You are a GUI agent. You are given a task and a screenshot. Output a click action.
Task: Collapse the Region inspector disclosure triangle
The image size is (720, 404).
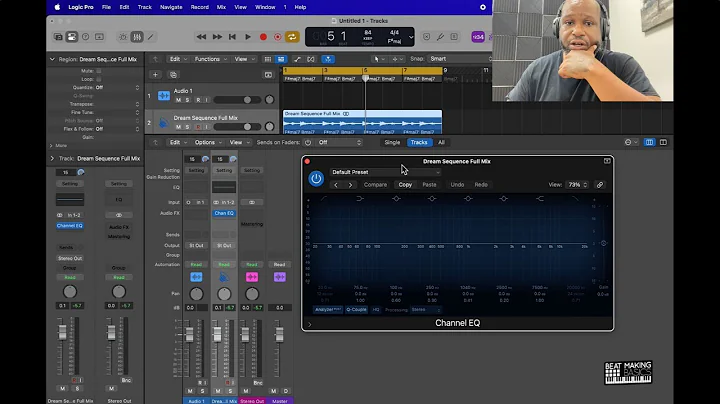(x=52, y=59)
